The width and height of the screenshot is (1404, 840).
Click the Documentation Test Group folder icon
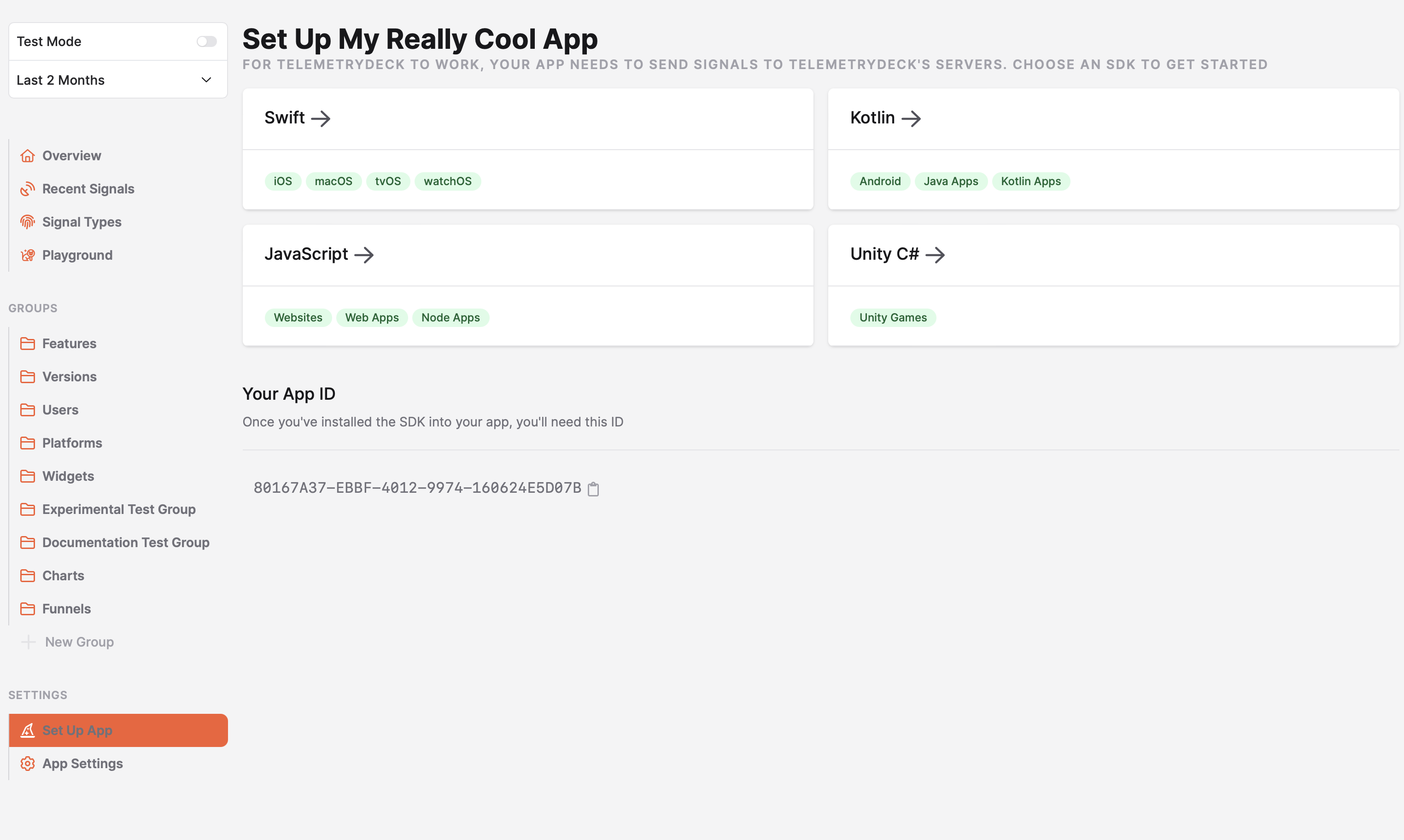tap(27, 542)
